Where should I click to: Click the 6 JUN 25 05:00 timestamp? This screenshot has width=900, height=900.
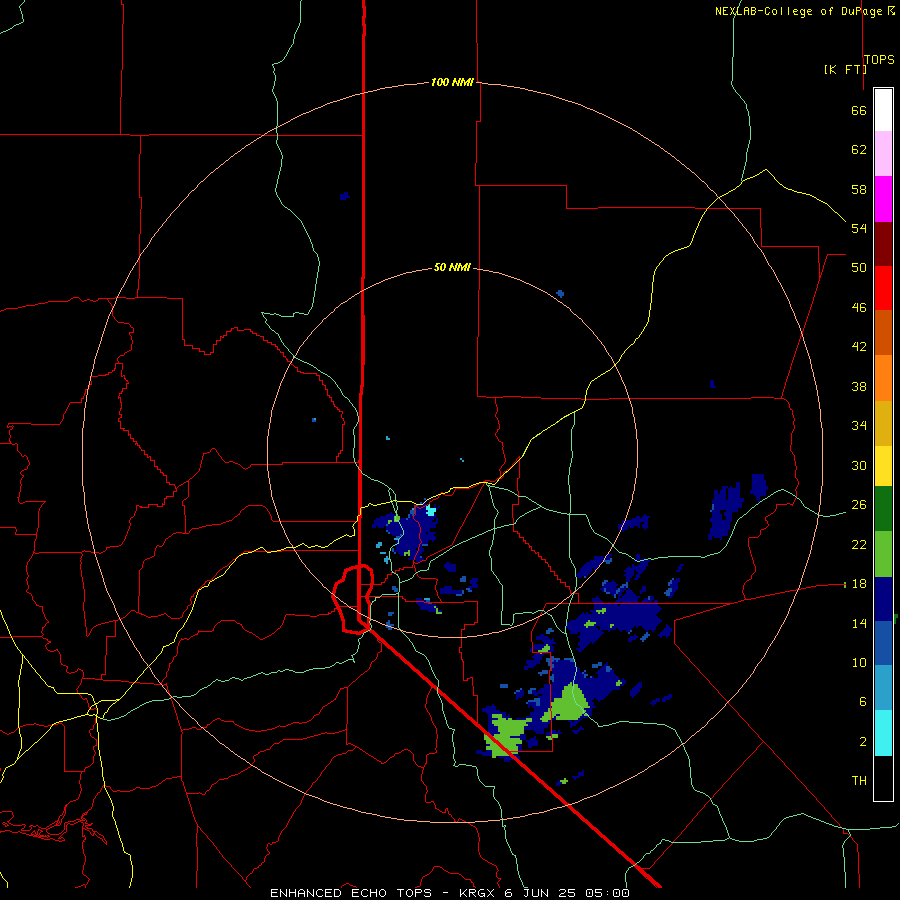[567, 893]
